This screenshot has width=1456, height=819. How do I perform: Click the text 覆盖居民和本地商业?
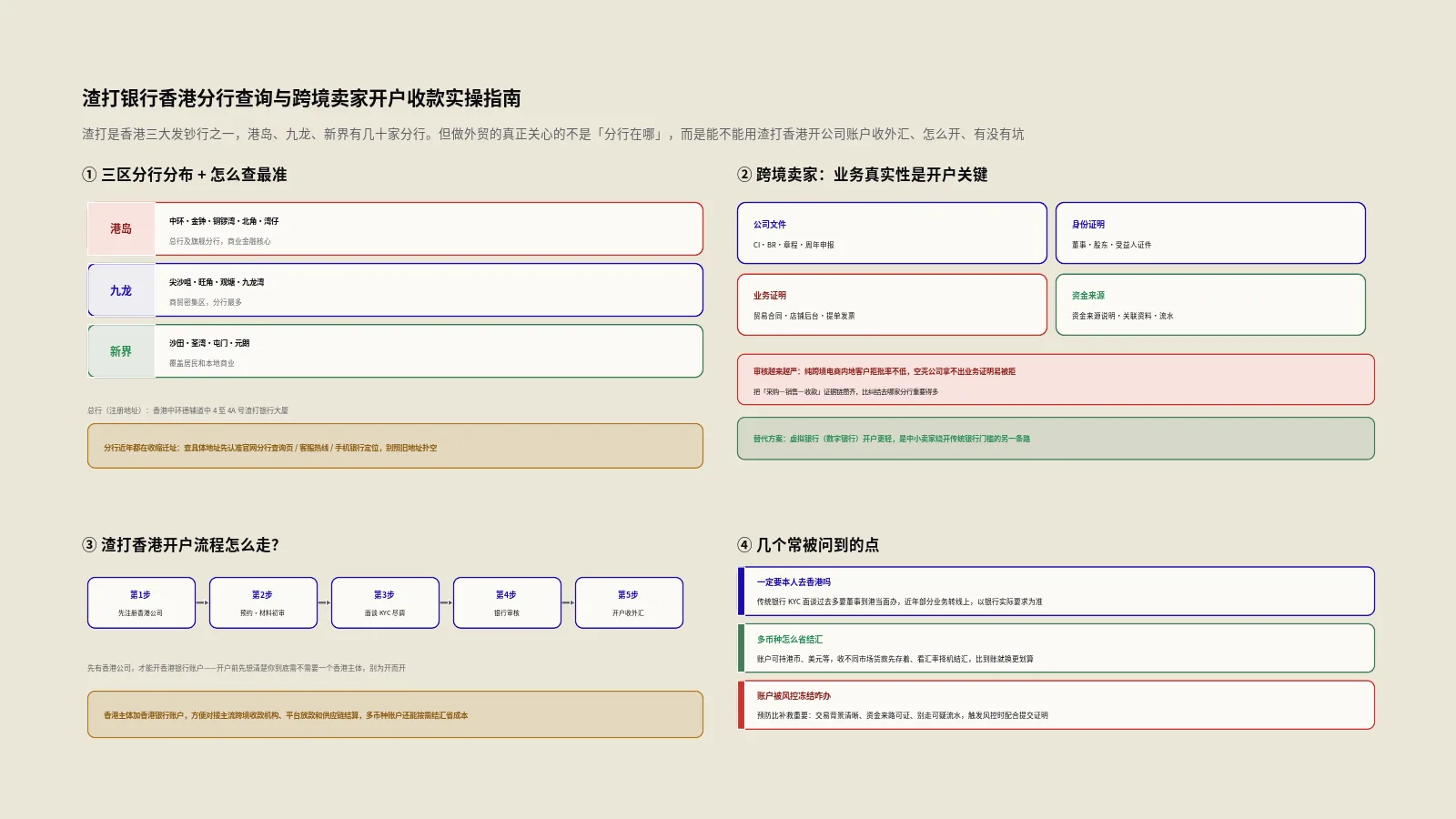pos(202,363)
